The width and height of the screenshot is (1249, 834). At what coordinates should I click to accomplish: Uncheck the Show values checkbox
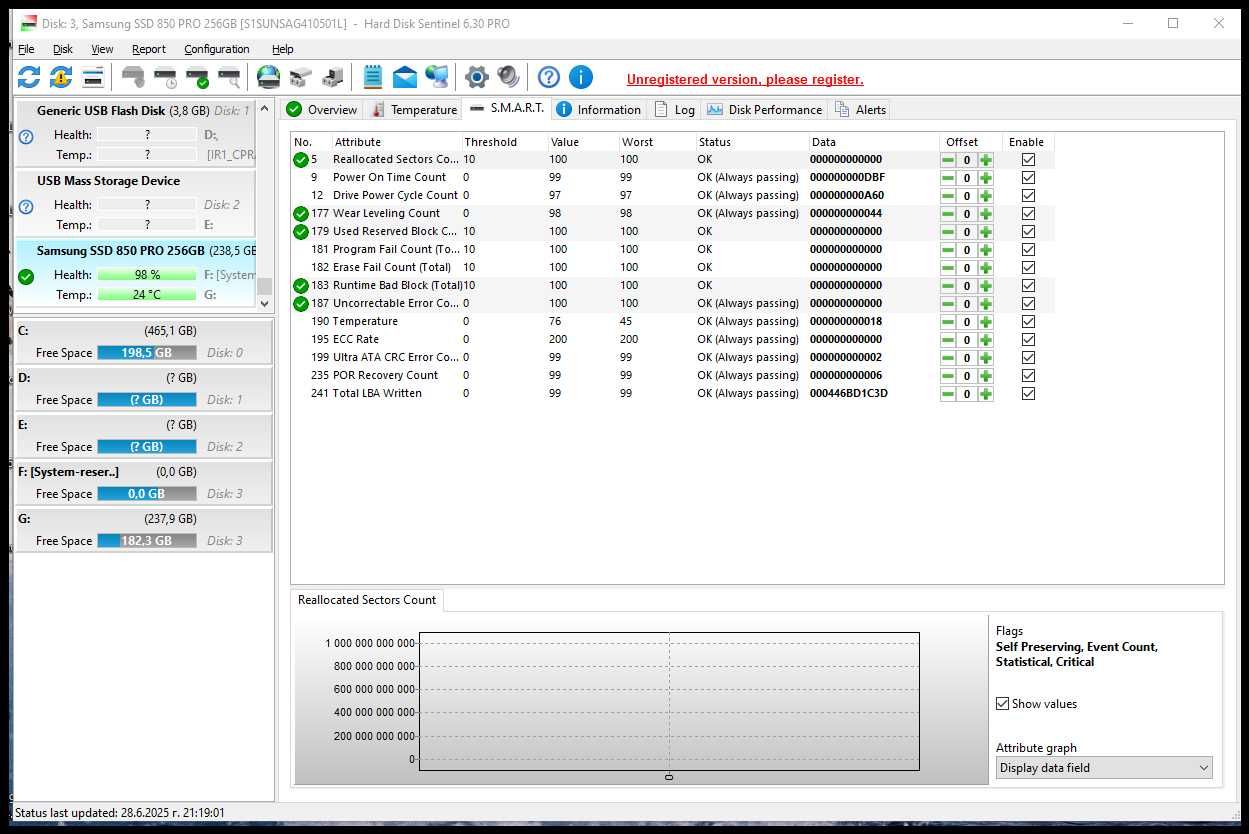[1003, 704]
